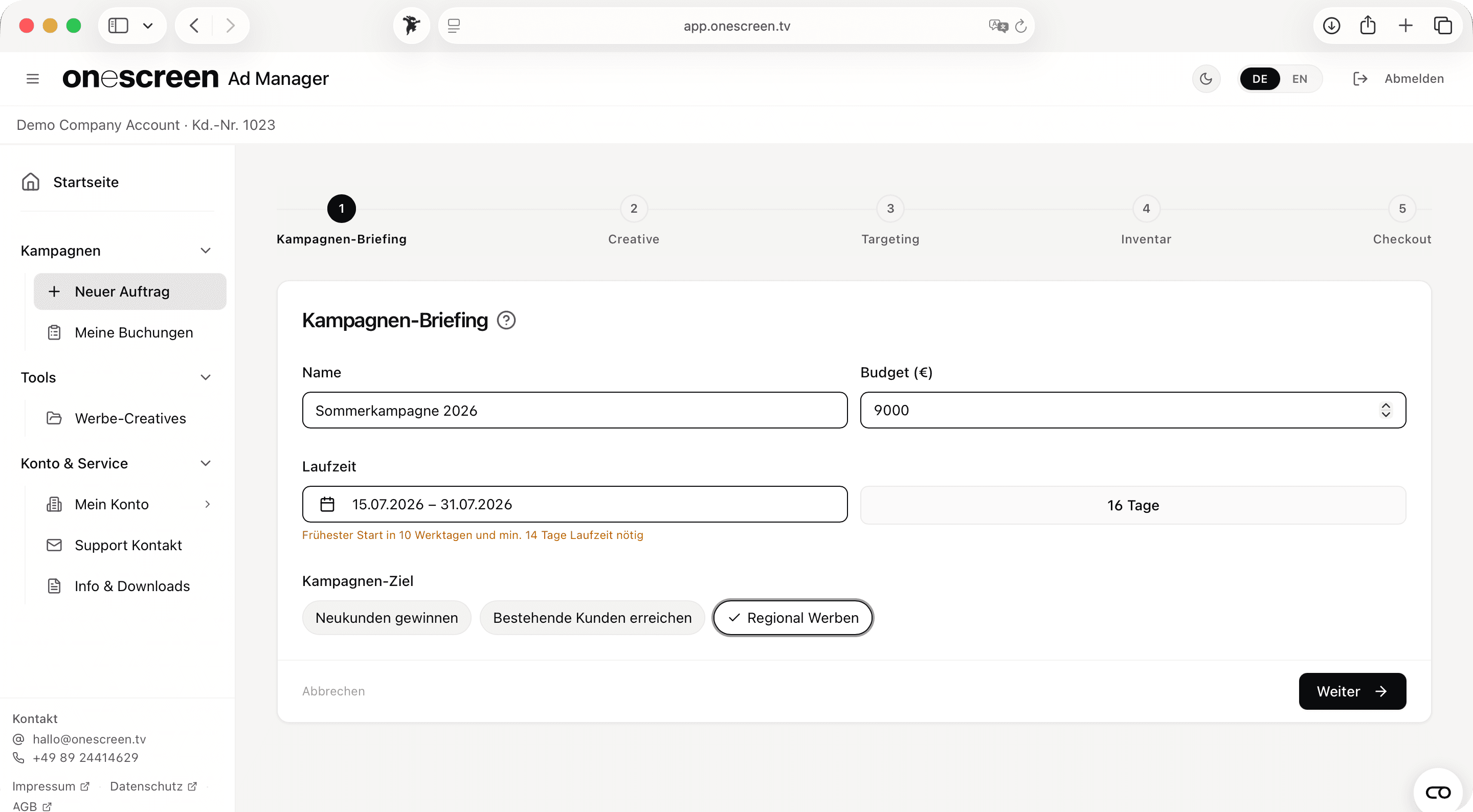Image resolution: width=1473 pixels, height=812 pixels.
Task: Collapse the Tools section chevron
Action: pos(205,377)
